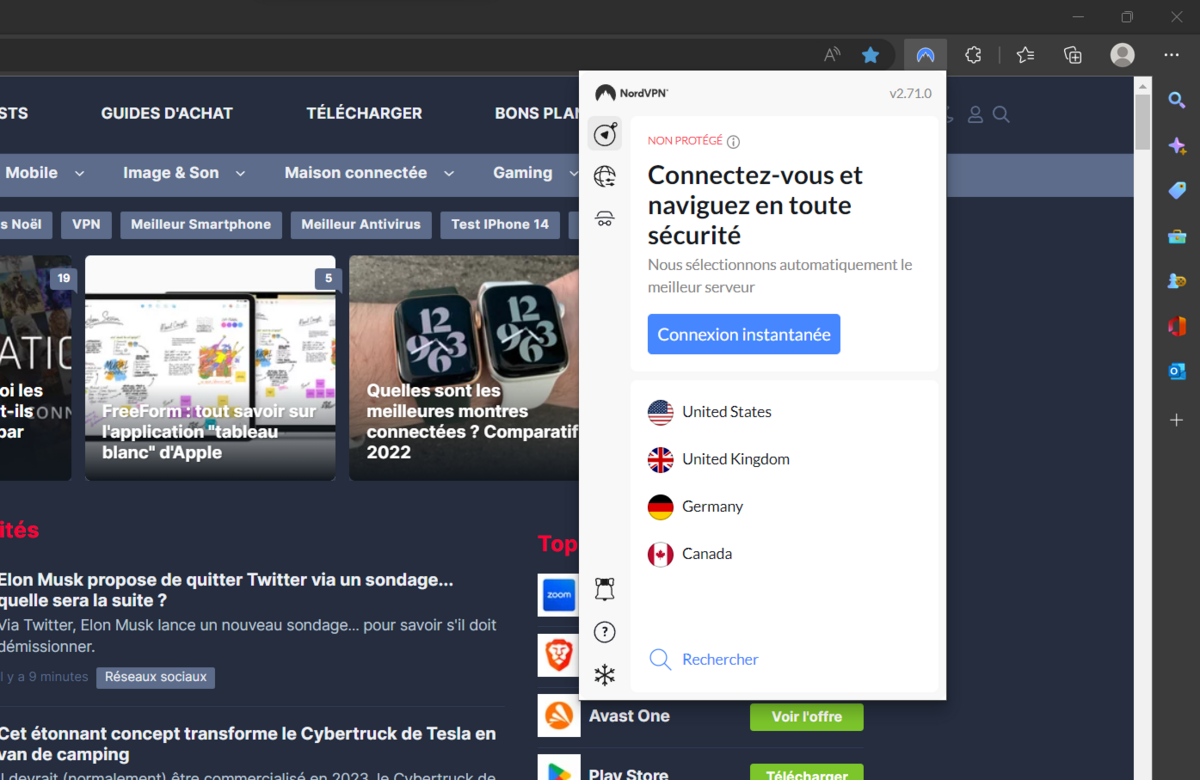
Task: Click the Télécharger button for Play Store
Action: (807, 774)
